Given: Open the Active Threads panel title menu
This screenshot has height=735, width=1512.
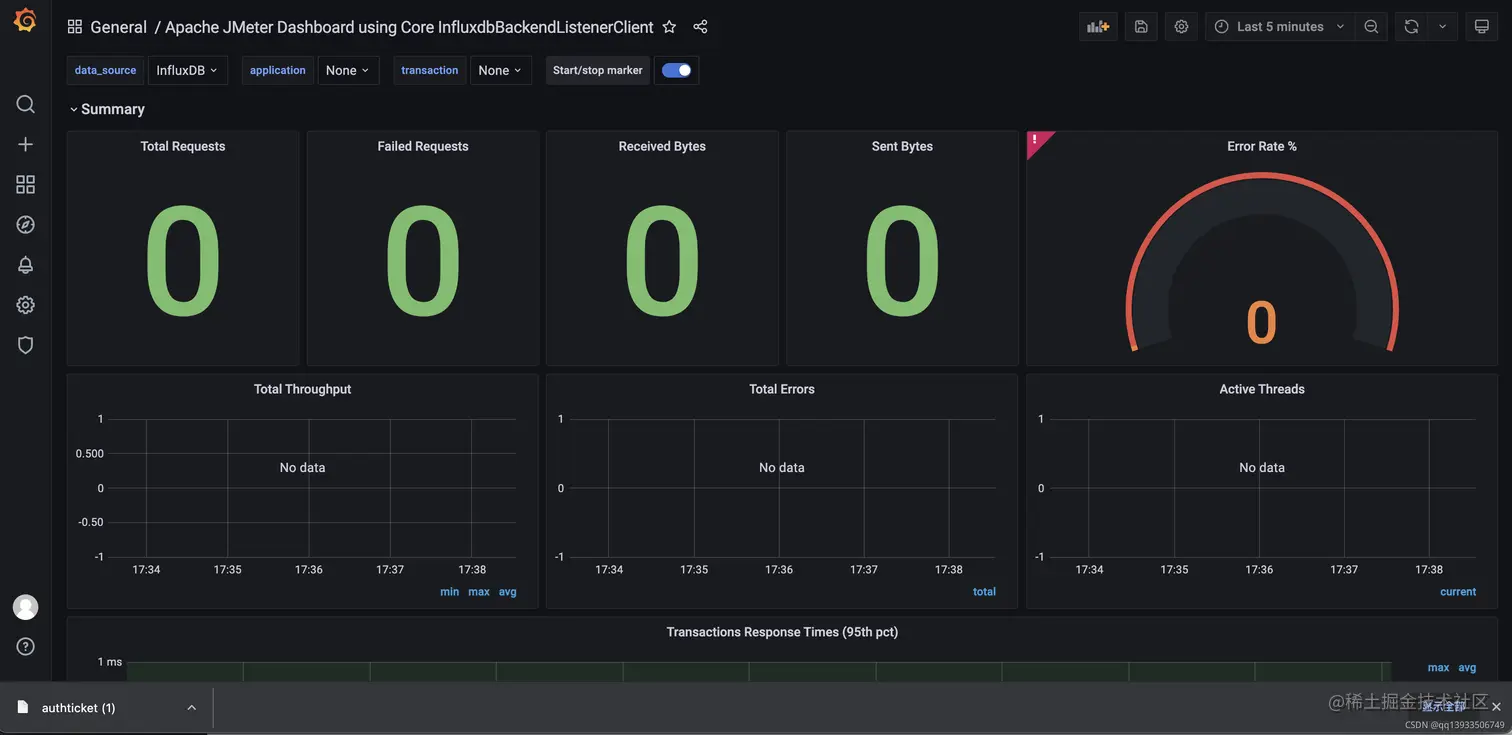Looking at the screenshot, I should click(1262, 389).
